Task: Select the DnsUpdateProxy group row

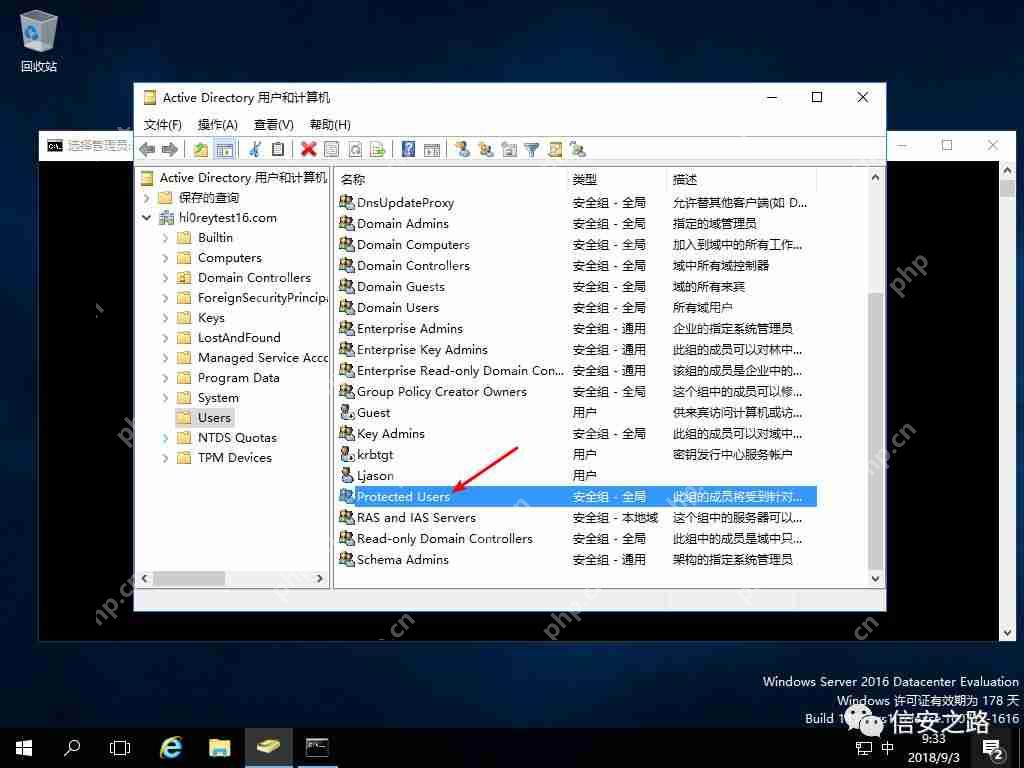Action: click(x=577, y=202)
